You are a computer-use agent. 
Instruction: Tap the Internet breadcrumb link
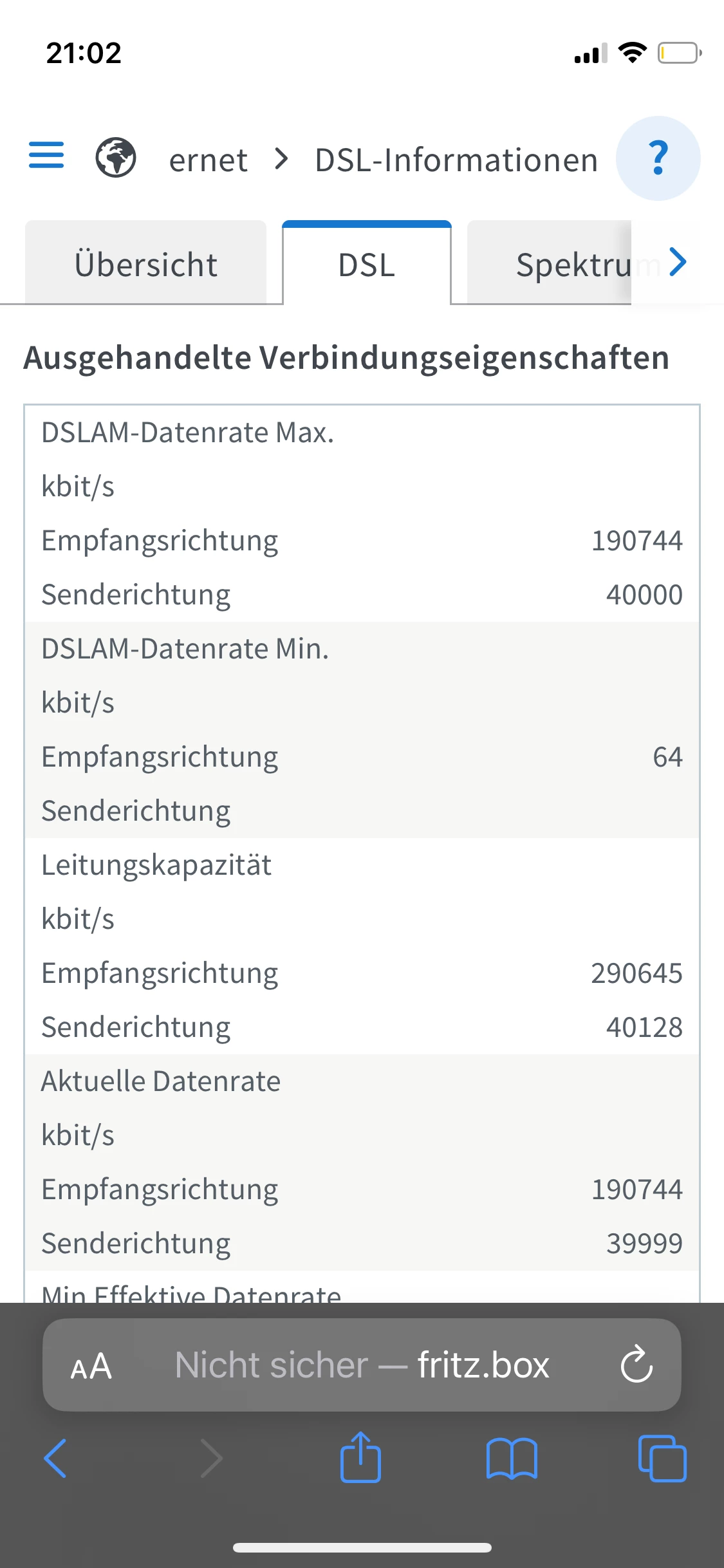(x=208, y=160)
